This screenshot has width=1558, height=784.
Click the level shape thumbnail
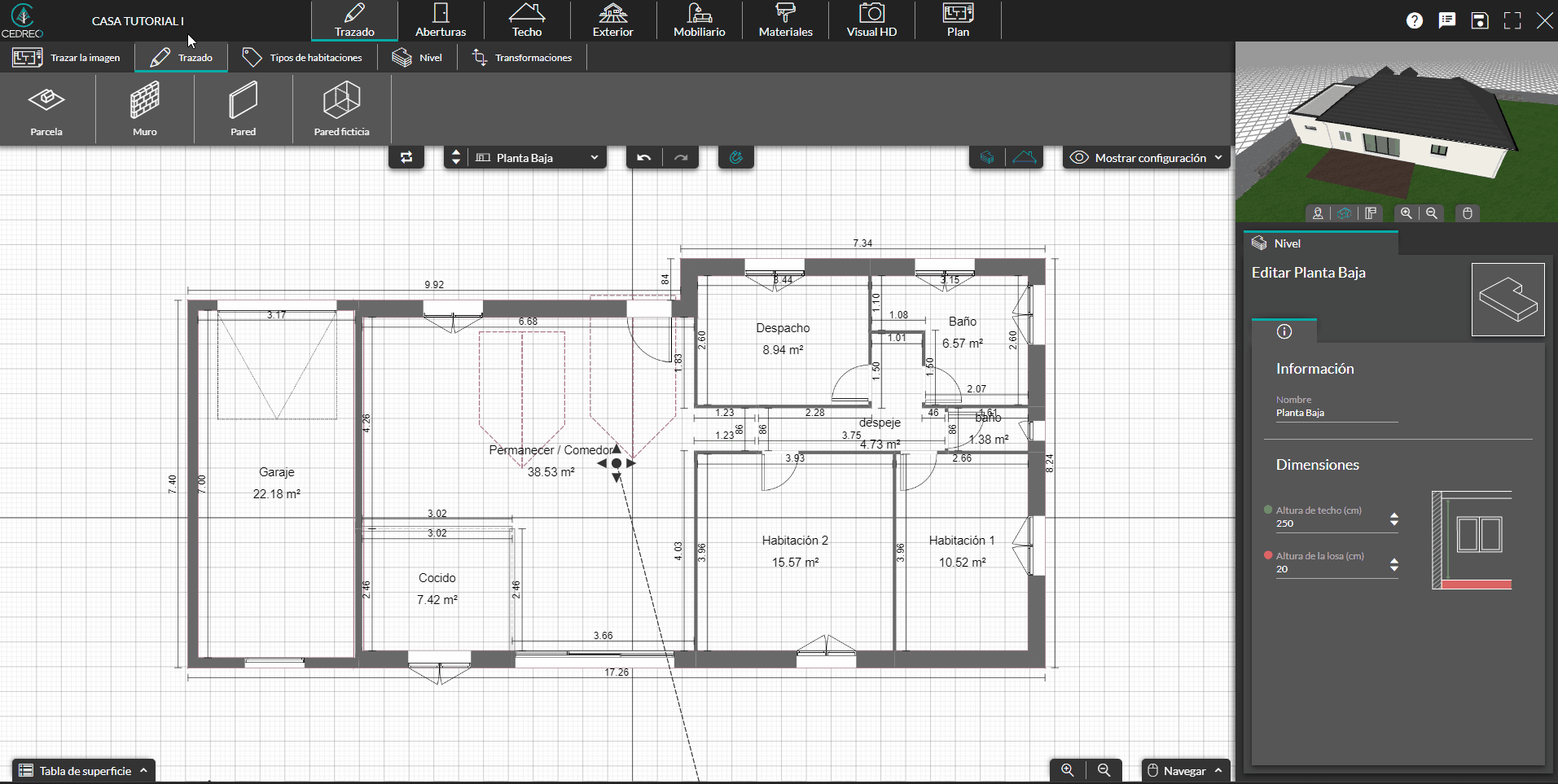click(x=1508, y=300)
